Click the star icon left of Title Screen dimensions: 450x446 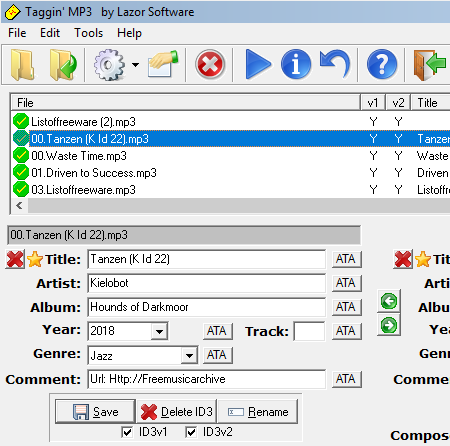(35, 259)
